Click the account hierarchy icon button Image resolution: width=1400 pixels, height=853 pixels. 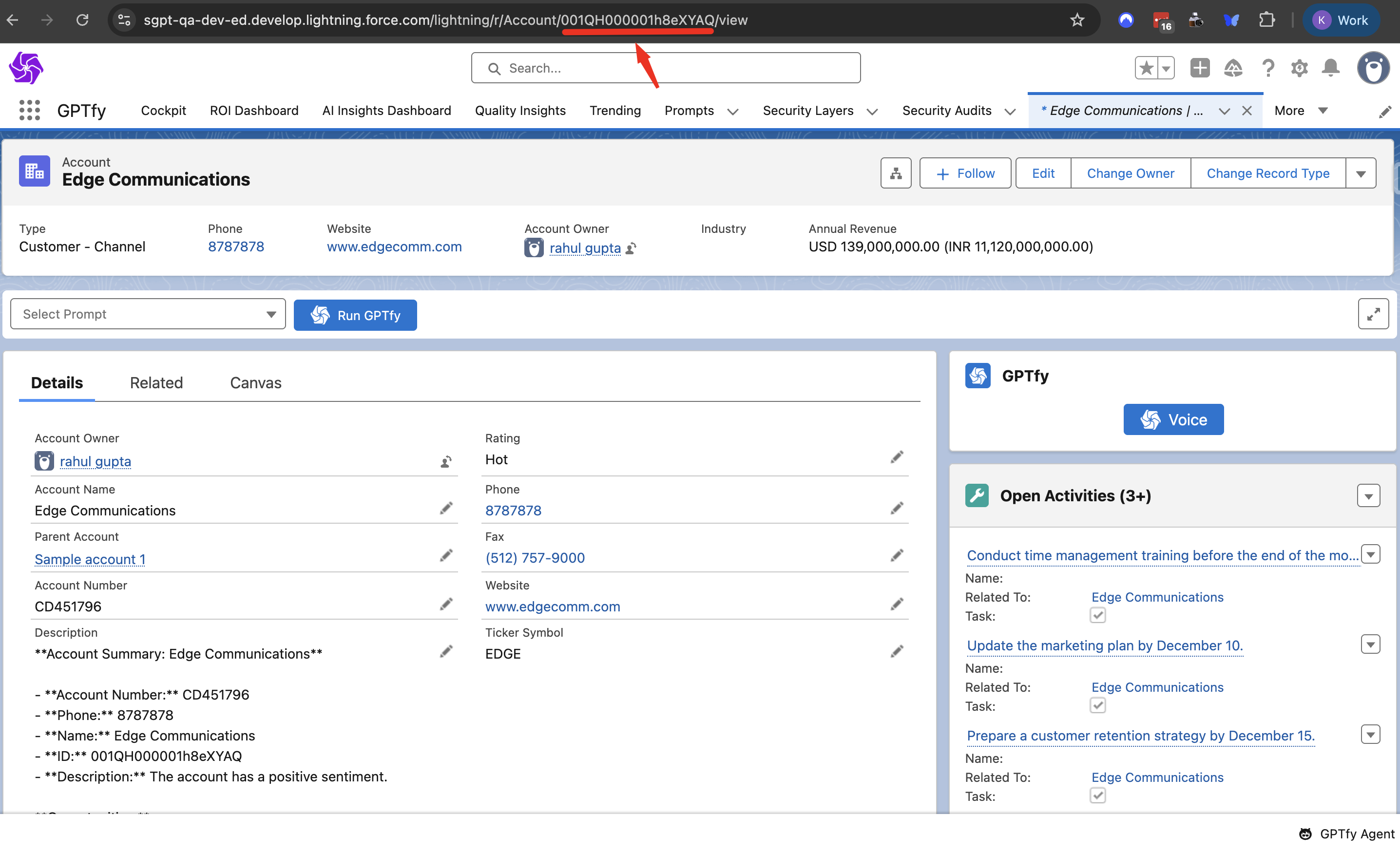[x=896, y=173]
